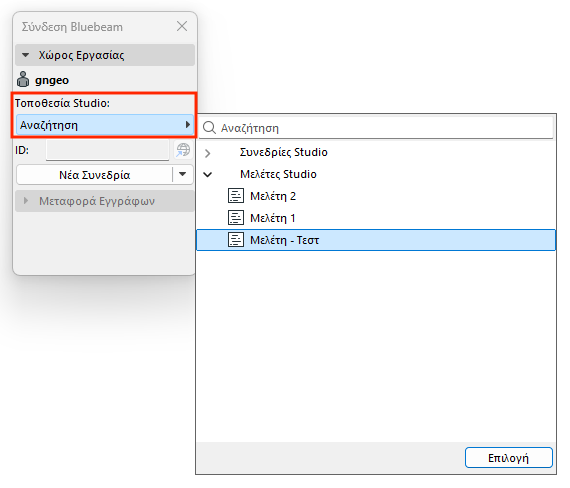570x488 pixels.
Task: Click the Τοποθεσία Studio: label
Action: 62,103
